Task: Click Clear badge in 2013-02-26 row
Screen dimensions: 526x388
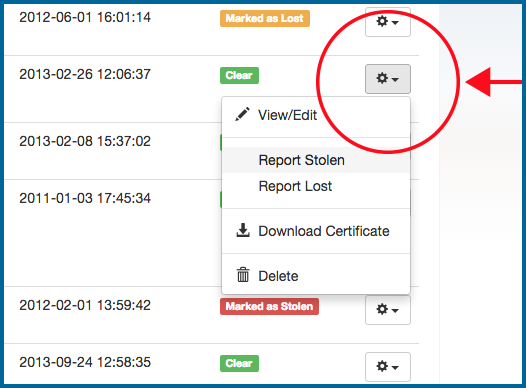Action: [x=239, y=75]
